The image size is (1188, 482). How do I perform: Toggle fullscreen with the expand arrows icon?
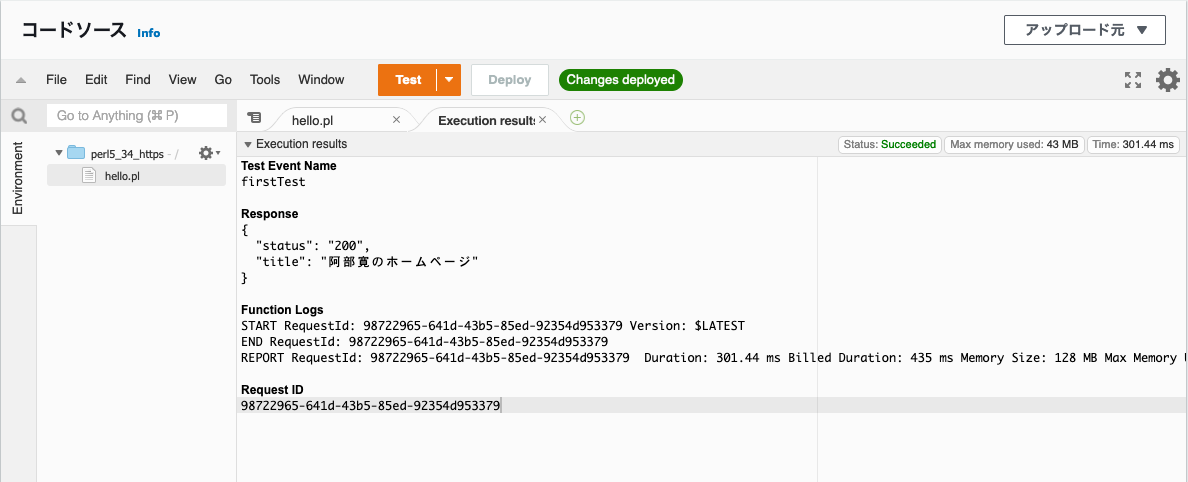[x=1133, y=80]
